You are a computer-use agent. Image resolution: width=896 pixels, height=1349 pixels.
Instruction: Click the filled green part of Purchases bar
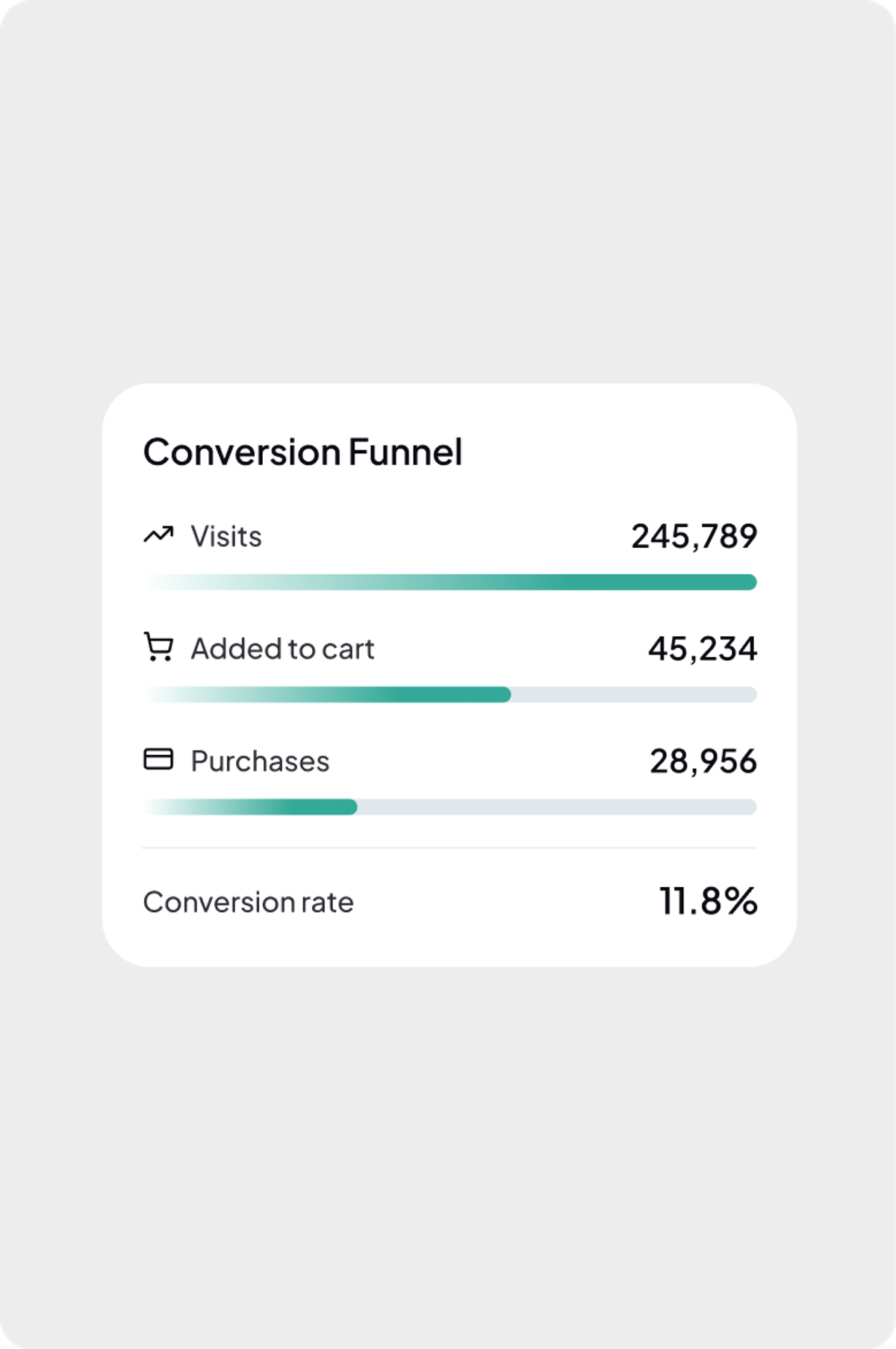250,807
